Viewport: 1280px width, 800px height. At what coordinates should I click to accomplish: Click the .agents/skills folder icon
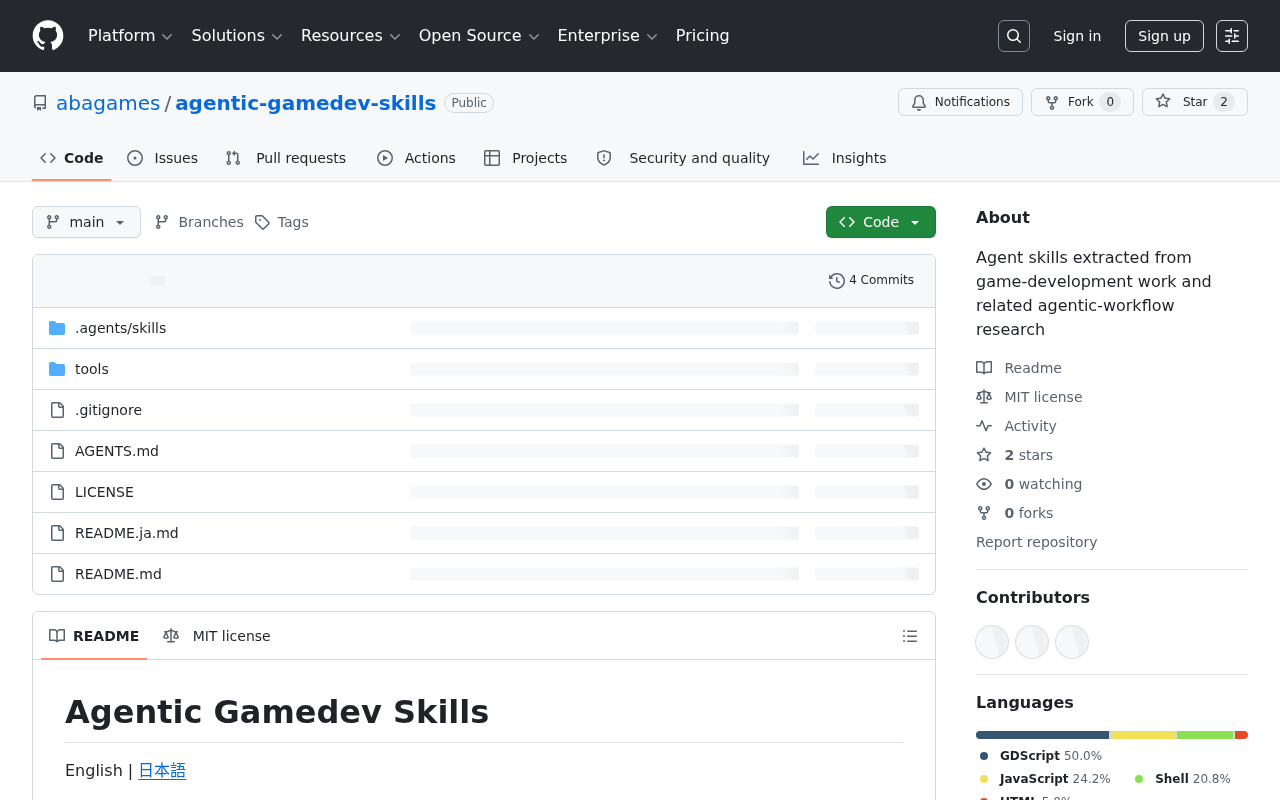point(57,328)
